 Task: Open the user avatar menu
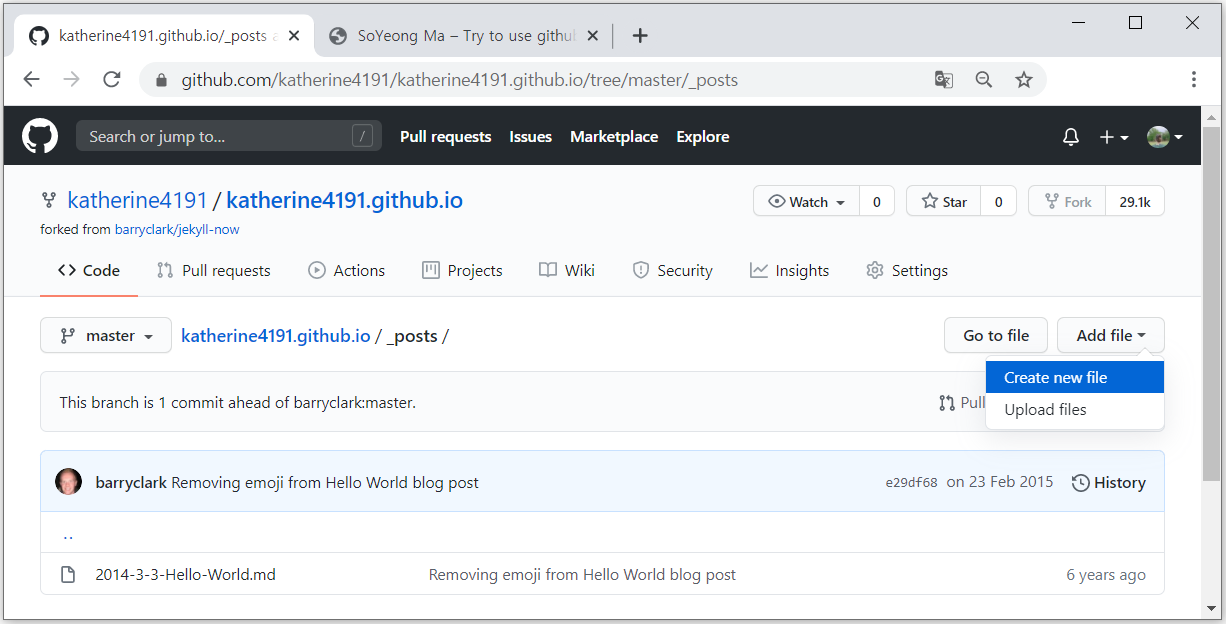click(x=1165, y=137)
